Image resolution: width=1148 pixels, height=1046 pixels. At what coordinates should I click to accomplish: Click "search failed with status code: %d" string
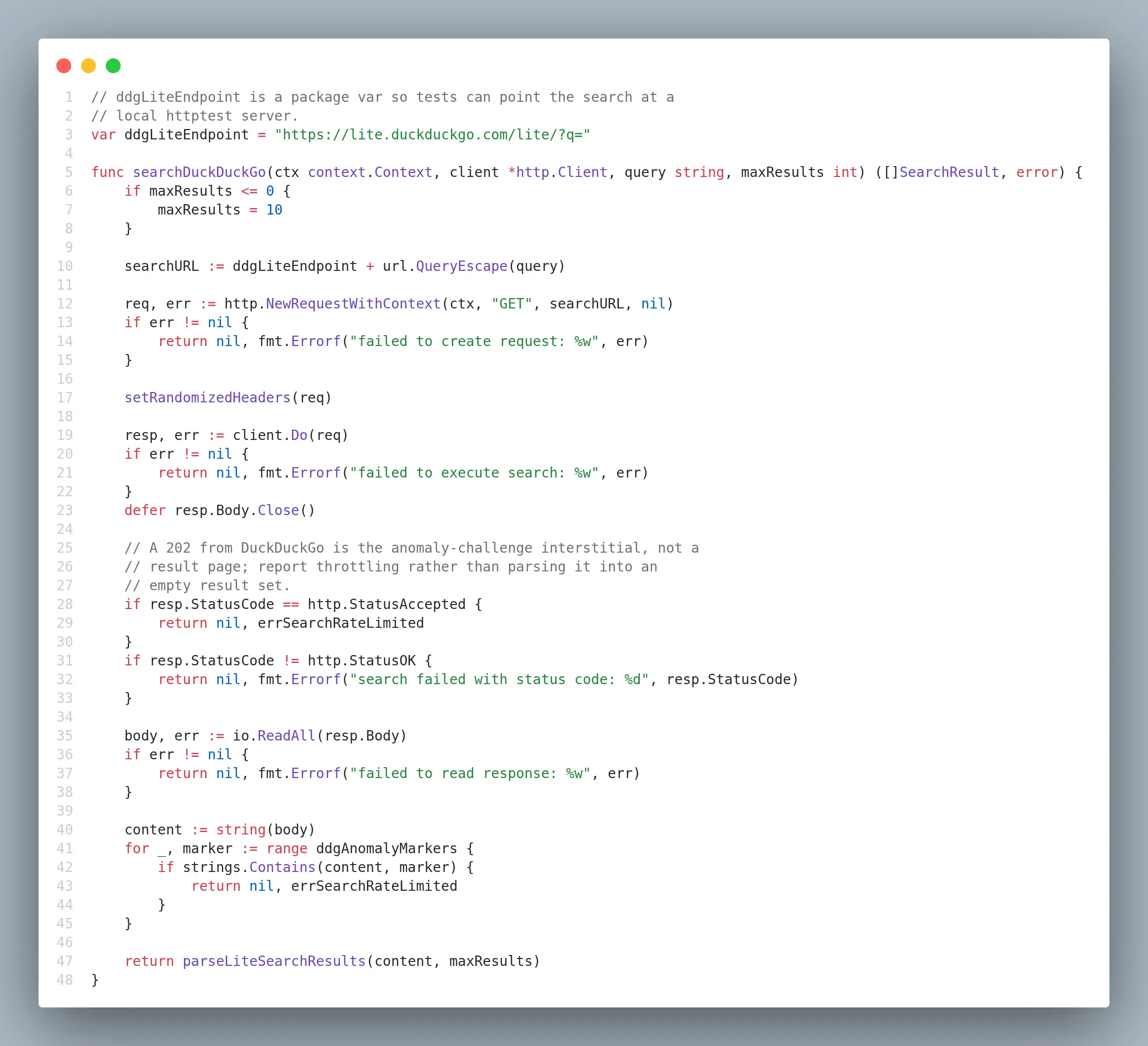[499, 680]
